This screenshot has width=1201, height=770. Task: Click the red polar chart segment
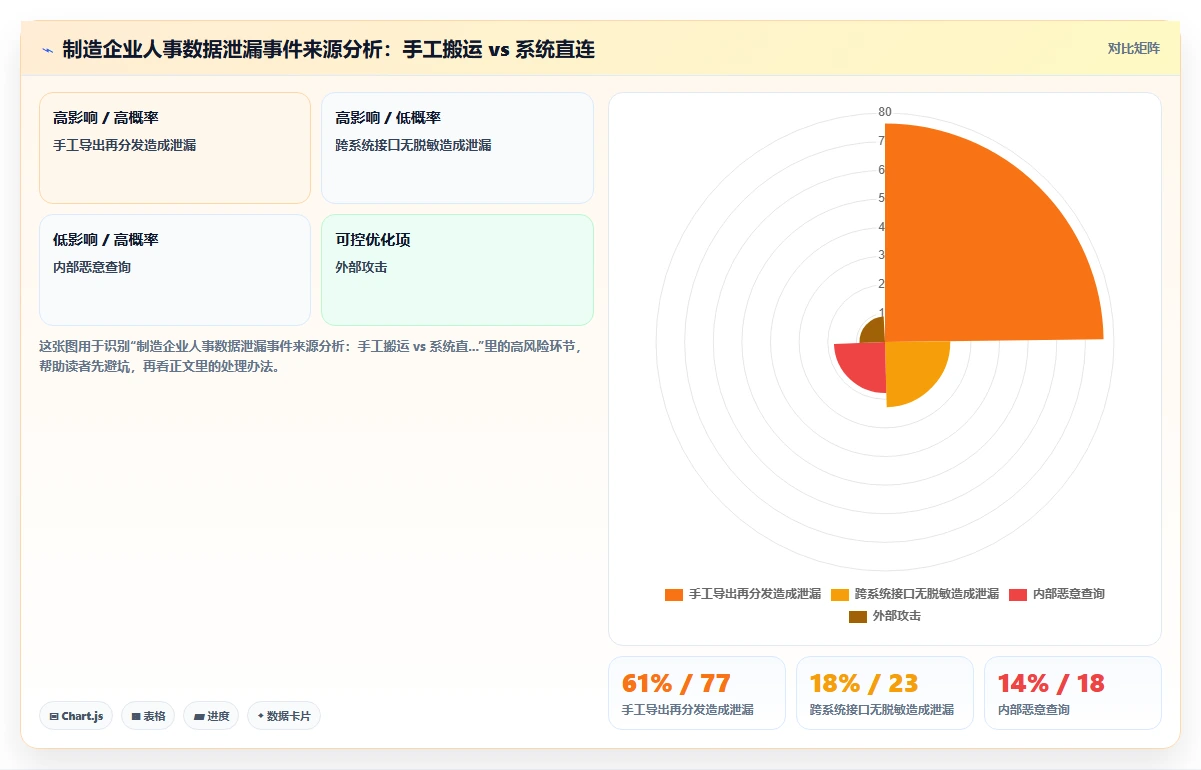point(864,363)
